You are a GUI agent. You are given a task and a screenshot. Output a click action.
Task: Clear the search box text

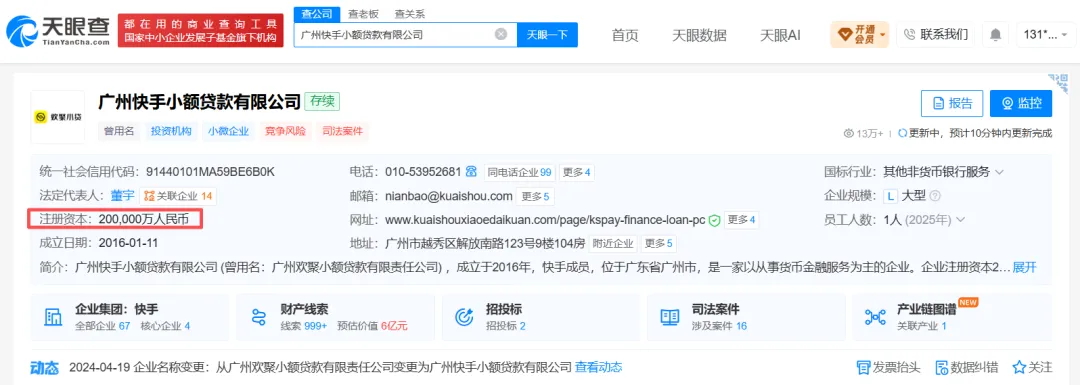click(x=501, y=34)
